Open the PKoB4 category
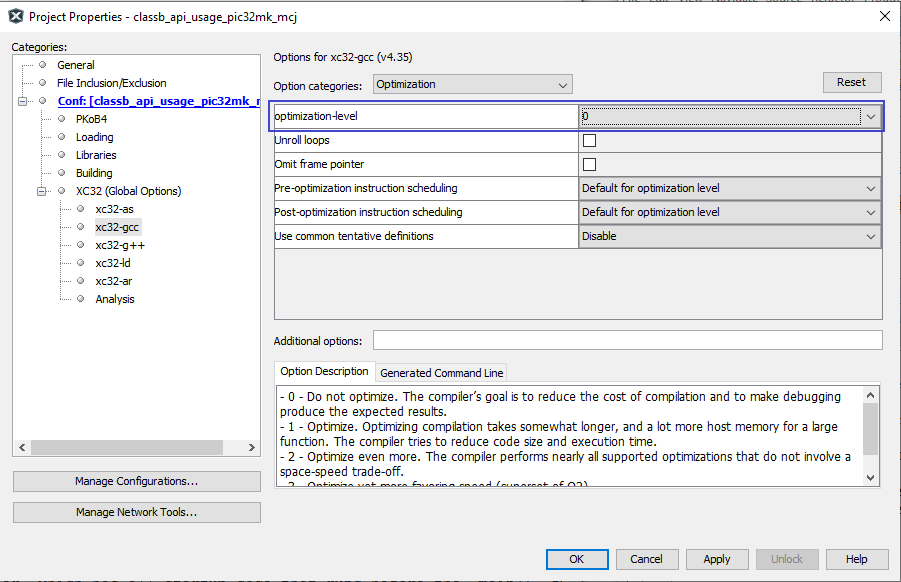901x582 pixels. tap(91, 119)
